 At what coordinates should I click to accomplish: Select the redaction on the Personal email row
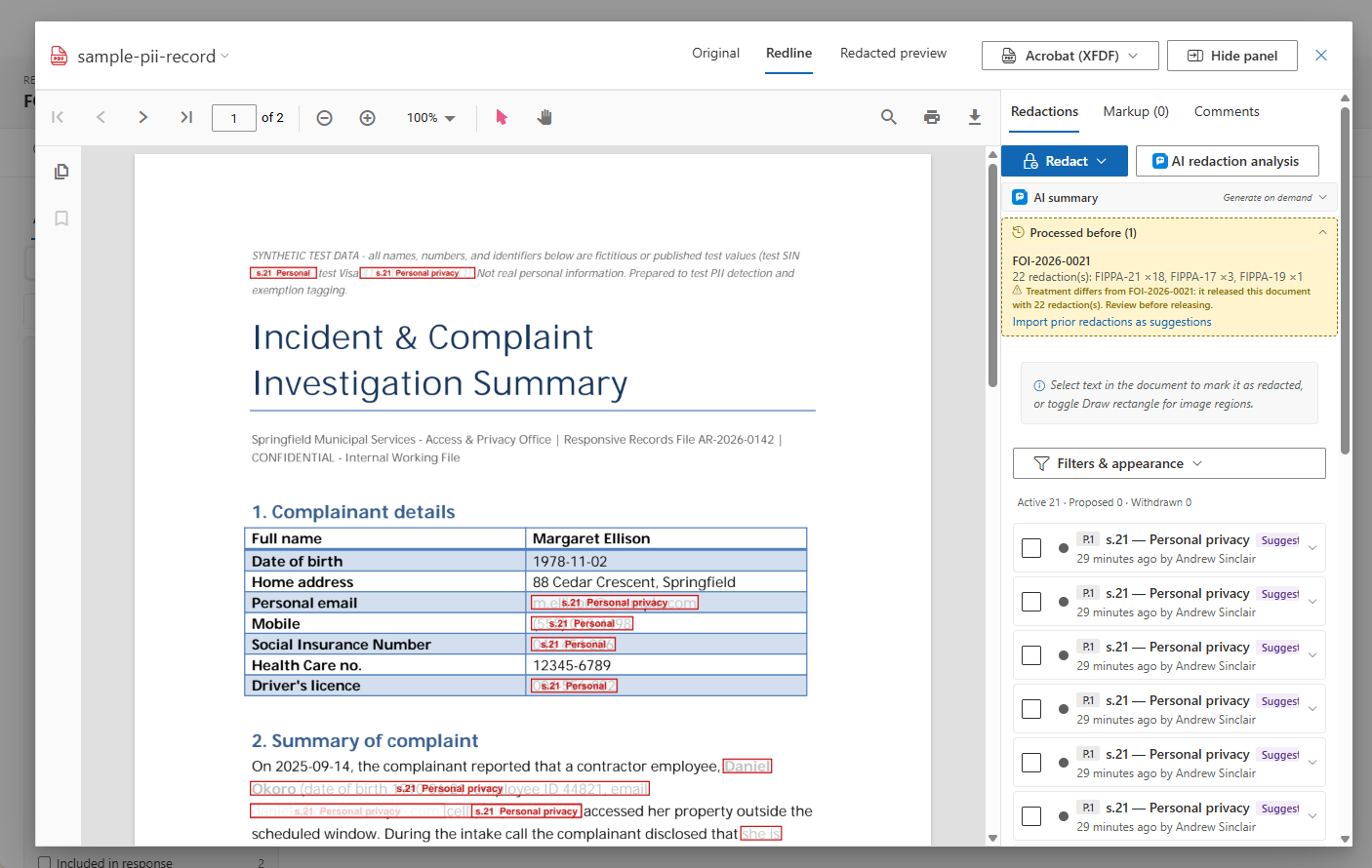click(615, 603)
